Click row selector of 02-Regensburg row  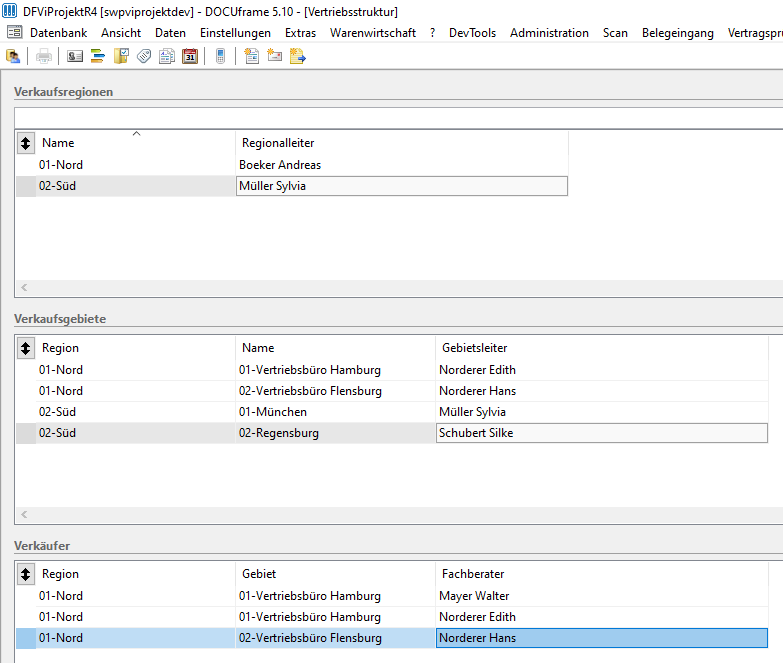pos(25,433)
